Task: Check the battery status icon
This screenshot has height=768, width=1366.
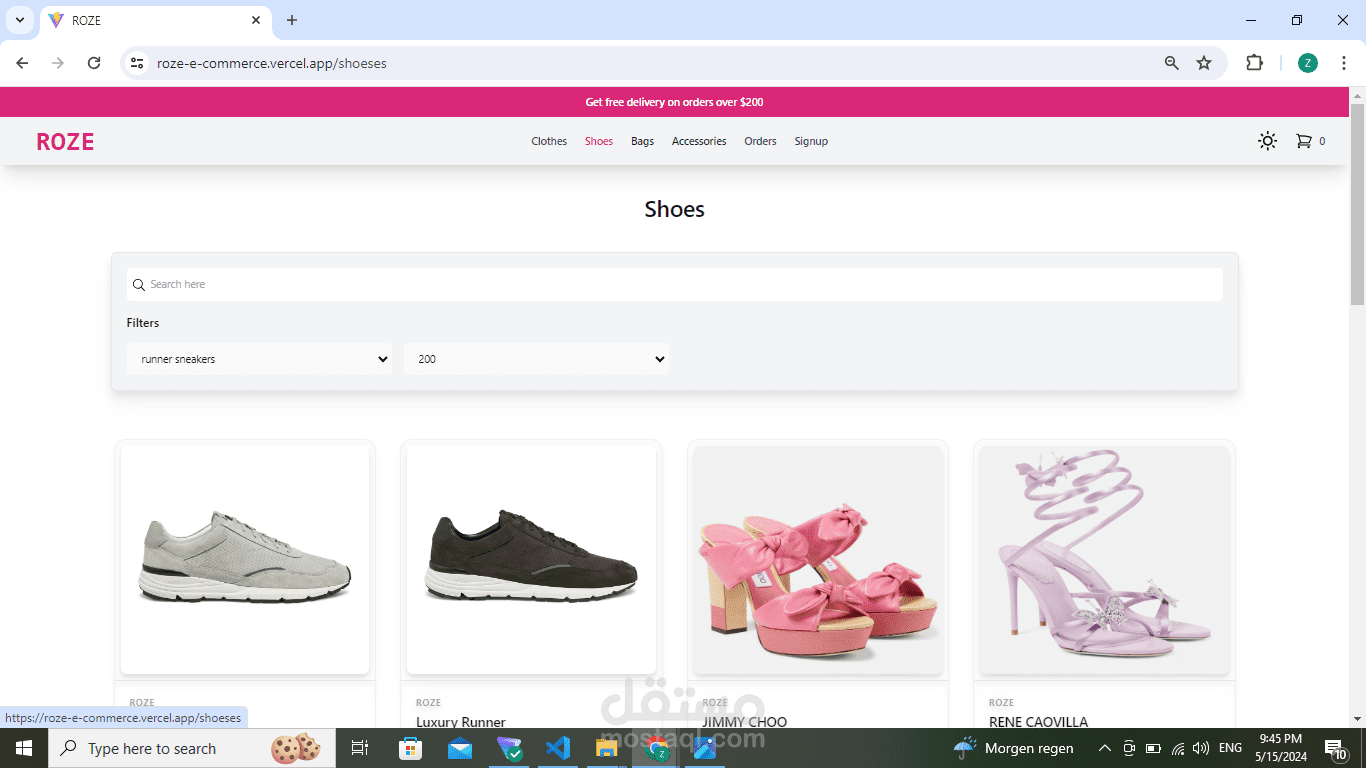Action: (1153, 748)
